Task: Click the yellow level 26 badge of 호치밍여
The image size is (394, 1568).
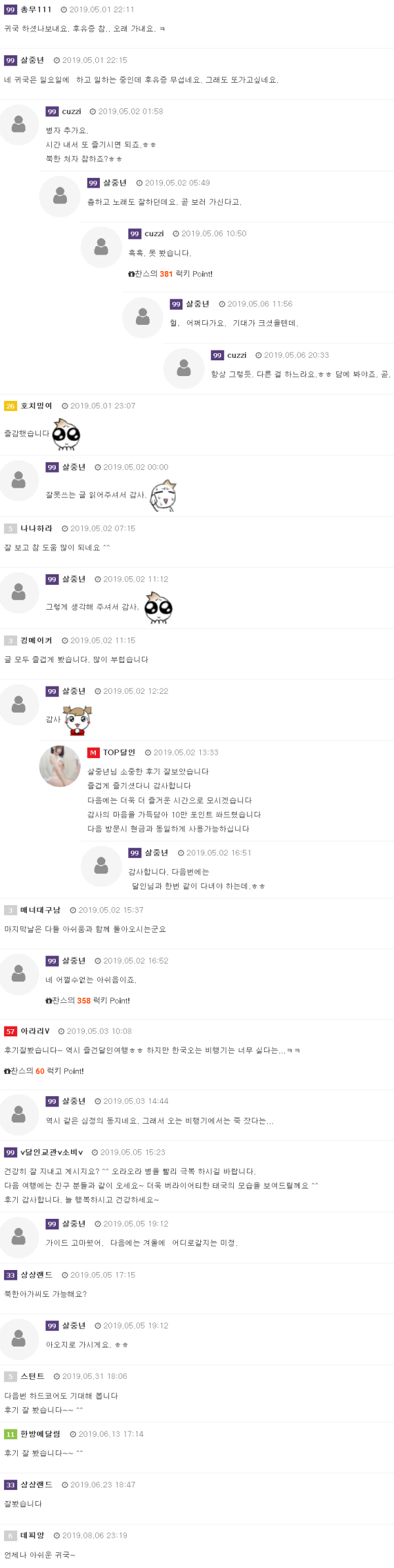Action: point(11,406)
